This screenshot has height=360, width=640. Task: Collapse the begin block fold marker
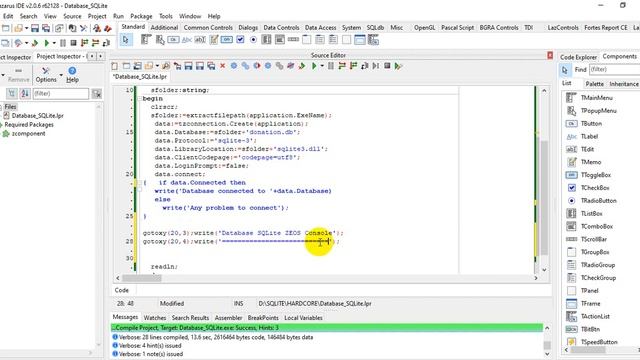(x=140, y=99)
